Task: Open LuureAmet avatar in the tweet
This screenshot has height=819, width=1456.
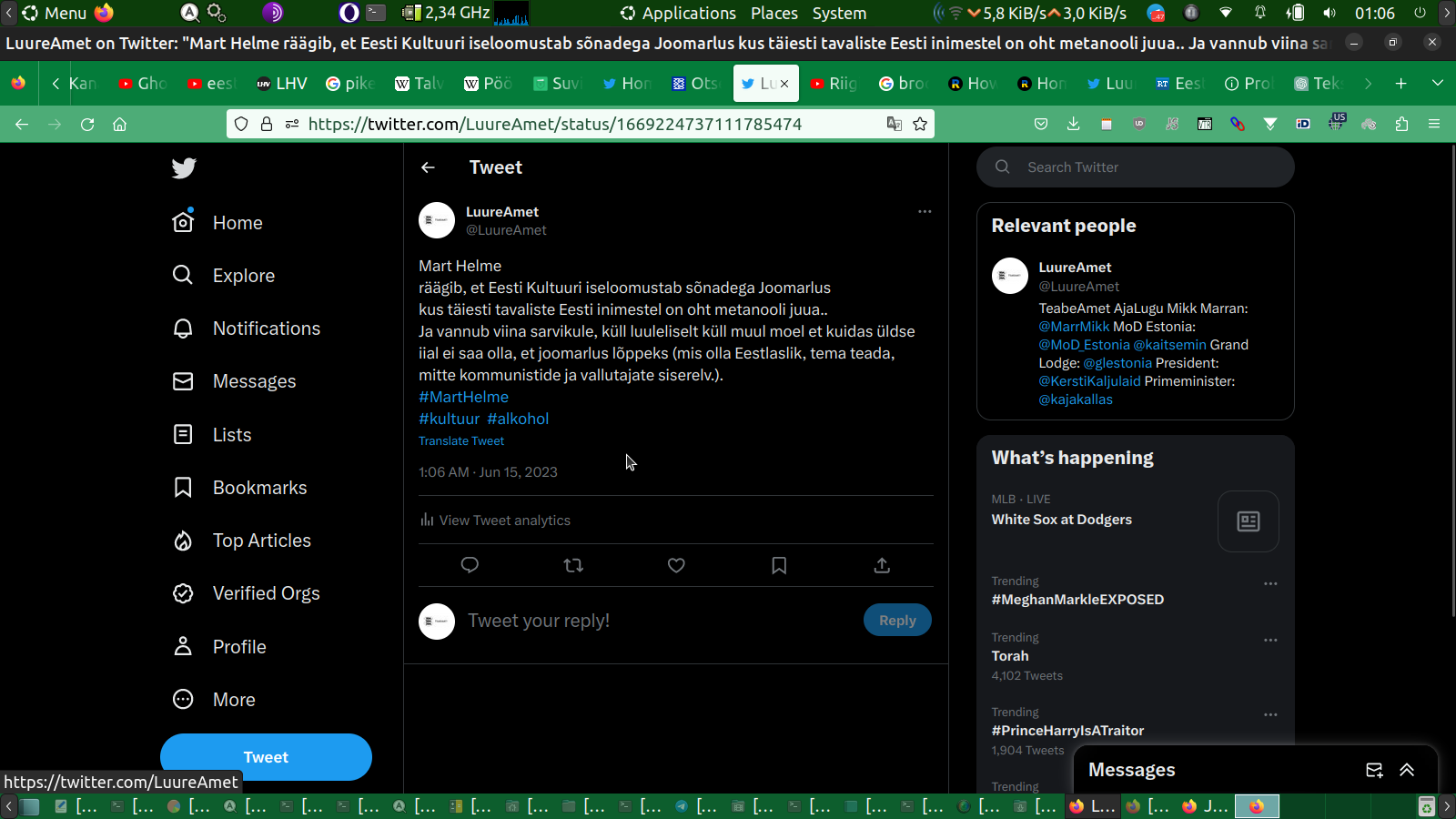Action: pos(437,220)
